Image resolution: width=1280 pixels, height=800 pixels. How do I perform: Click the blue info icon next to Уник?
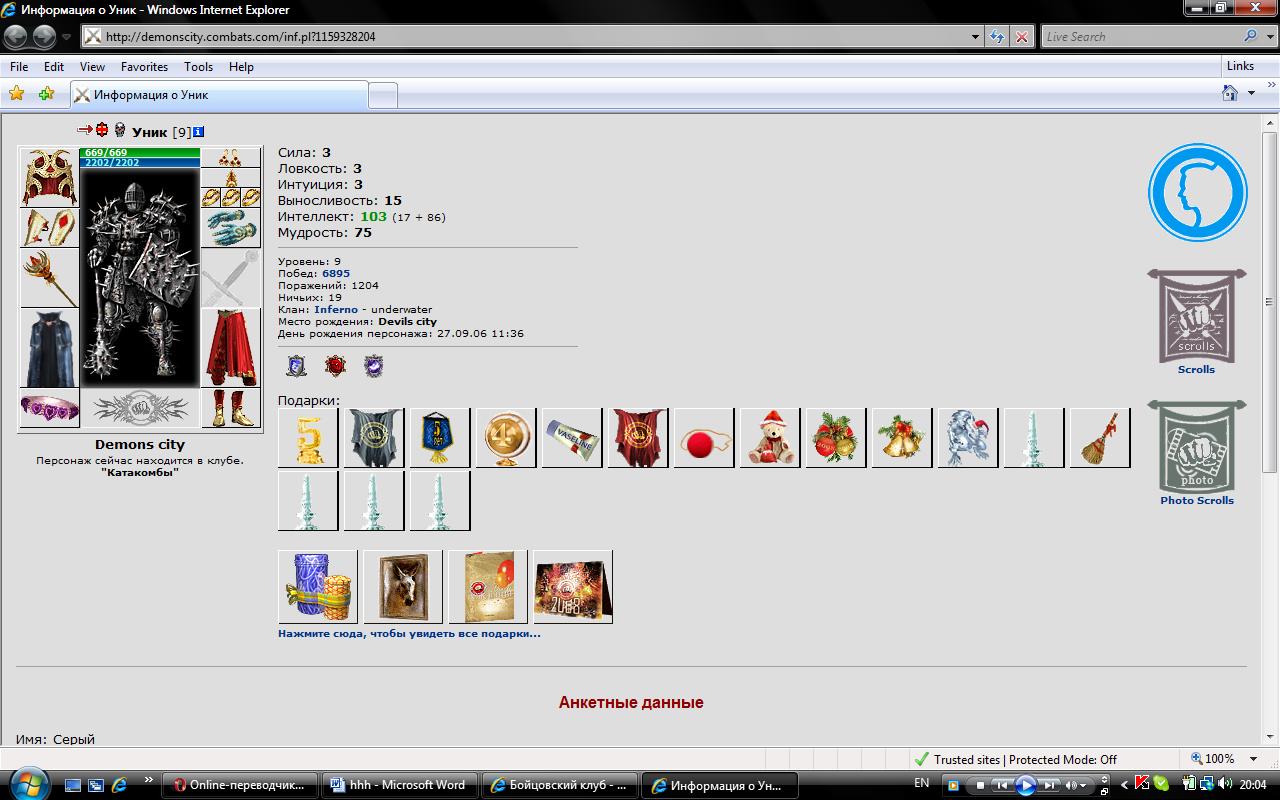[x=199, y=132]
